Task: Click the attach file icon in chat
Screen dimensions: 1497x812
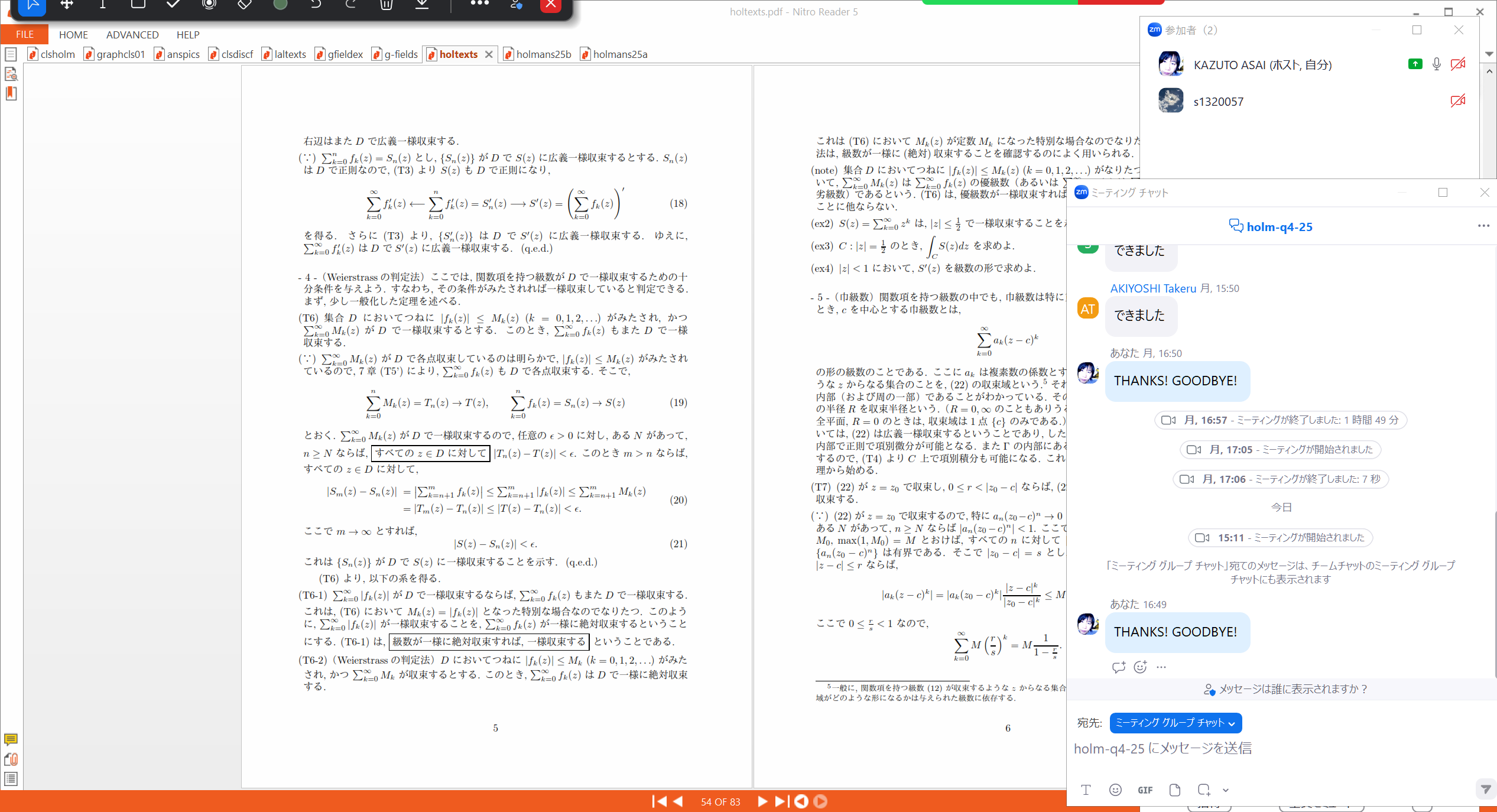Action: 1174,790
